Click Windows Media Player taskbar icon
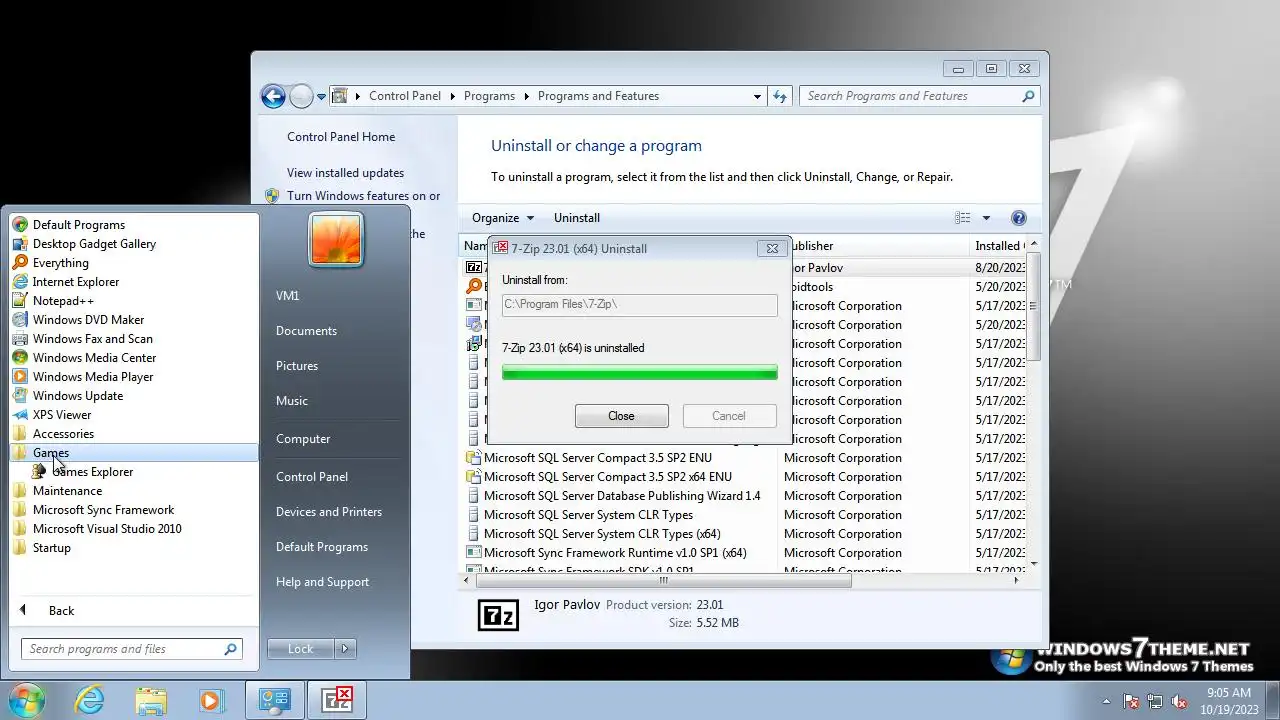Image resolution: width=1280 pixels, height=720 pixels. (x=211, y=700)
